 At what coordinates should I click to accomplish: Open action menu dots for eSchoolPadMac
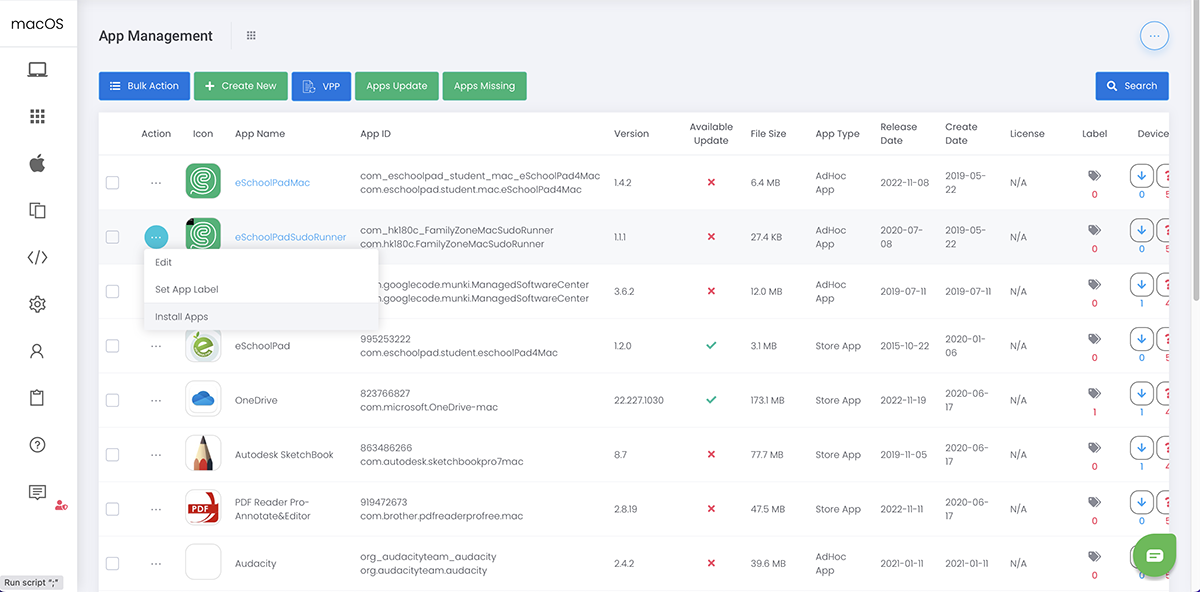pyautogui.click(x=156, y=183)
